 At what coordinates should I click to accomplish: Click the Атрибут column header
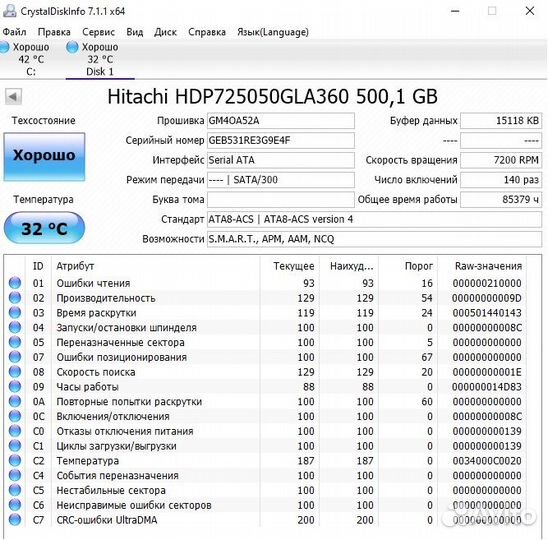[156, 266]
